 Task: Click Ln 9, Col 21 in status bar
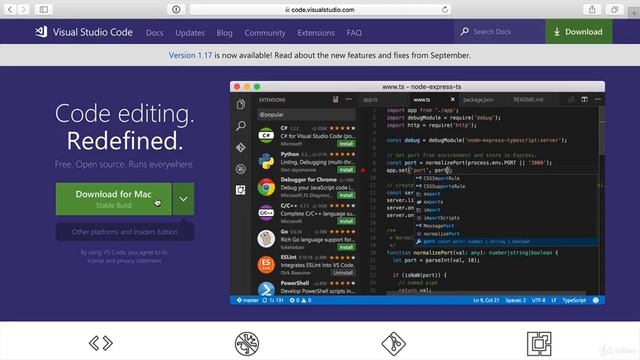pos(486,300)
